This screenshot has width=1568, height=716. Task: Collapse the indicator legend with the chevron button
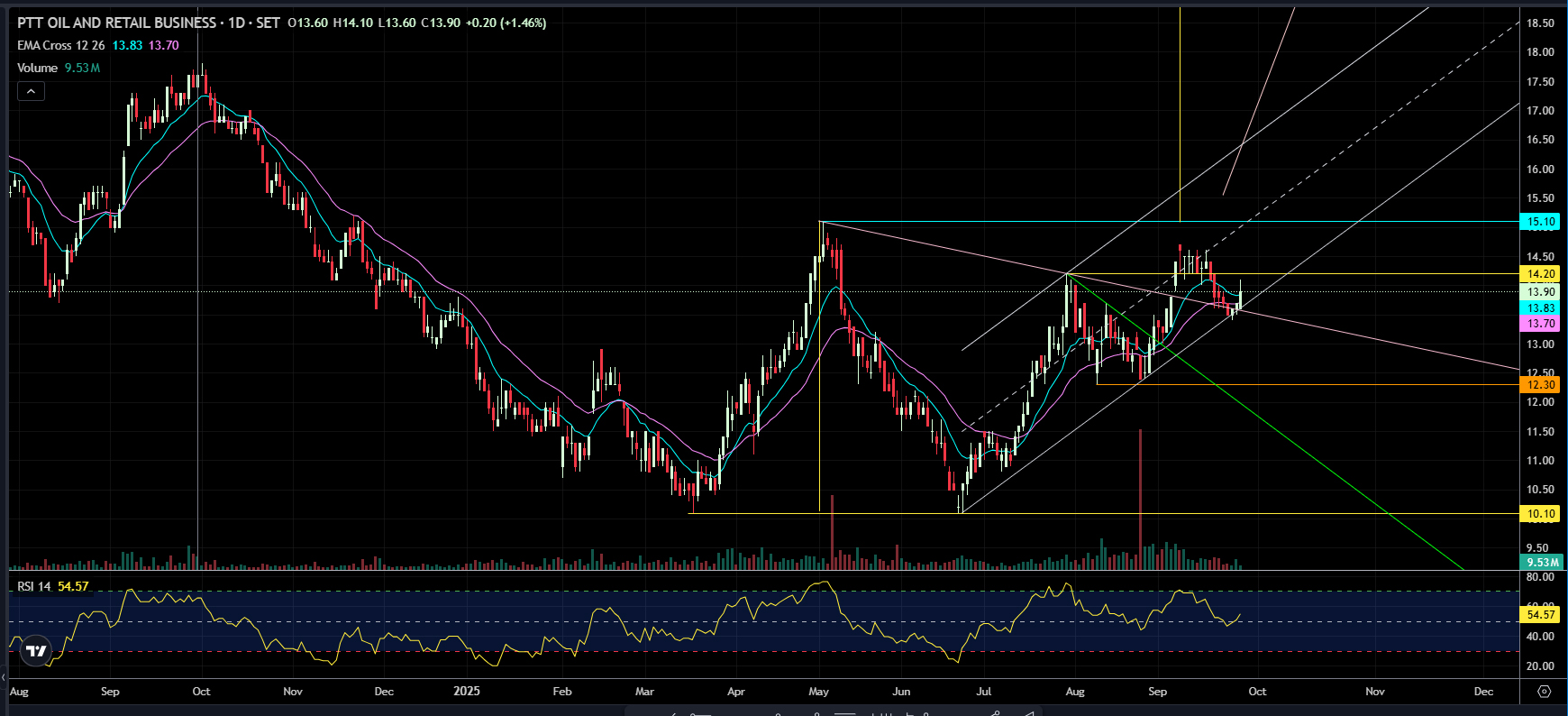31,91
